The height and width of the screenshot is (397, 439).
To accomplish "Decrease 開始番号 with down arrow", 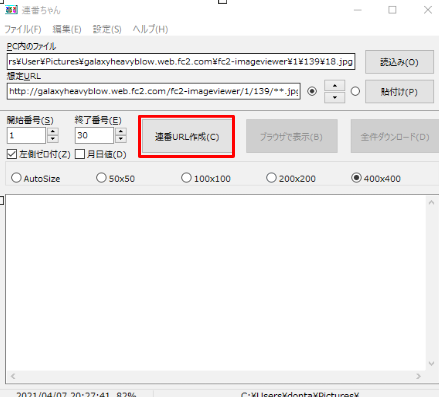I will tap(53, 139).
